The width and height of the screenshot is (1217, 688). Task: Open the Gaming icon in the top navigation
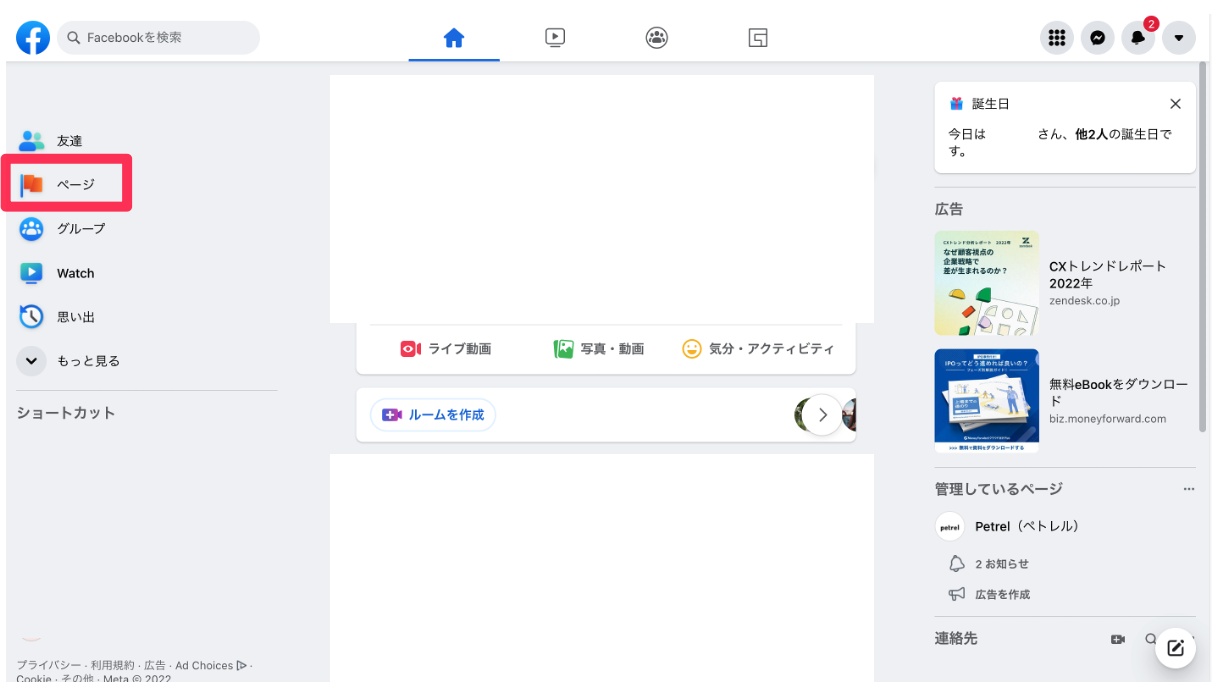757,37
